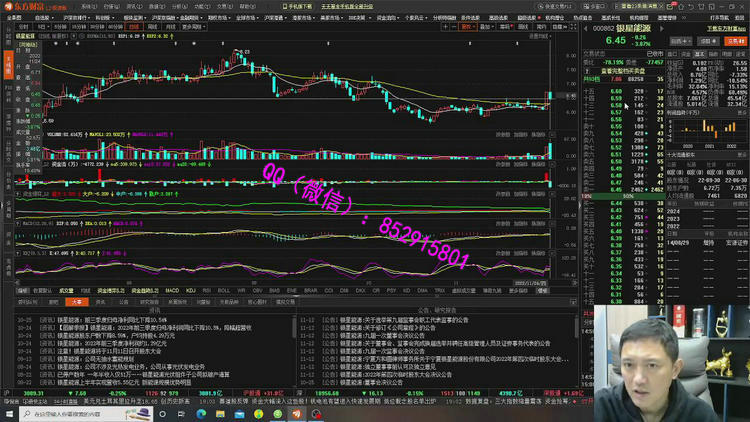Screen dimensions: 750x422
Task: Open Microsoft Edge from the taskbar
Action: pos(203,414)
